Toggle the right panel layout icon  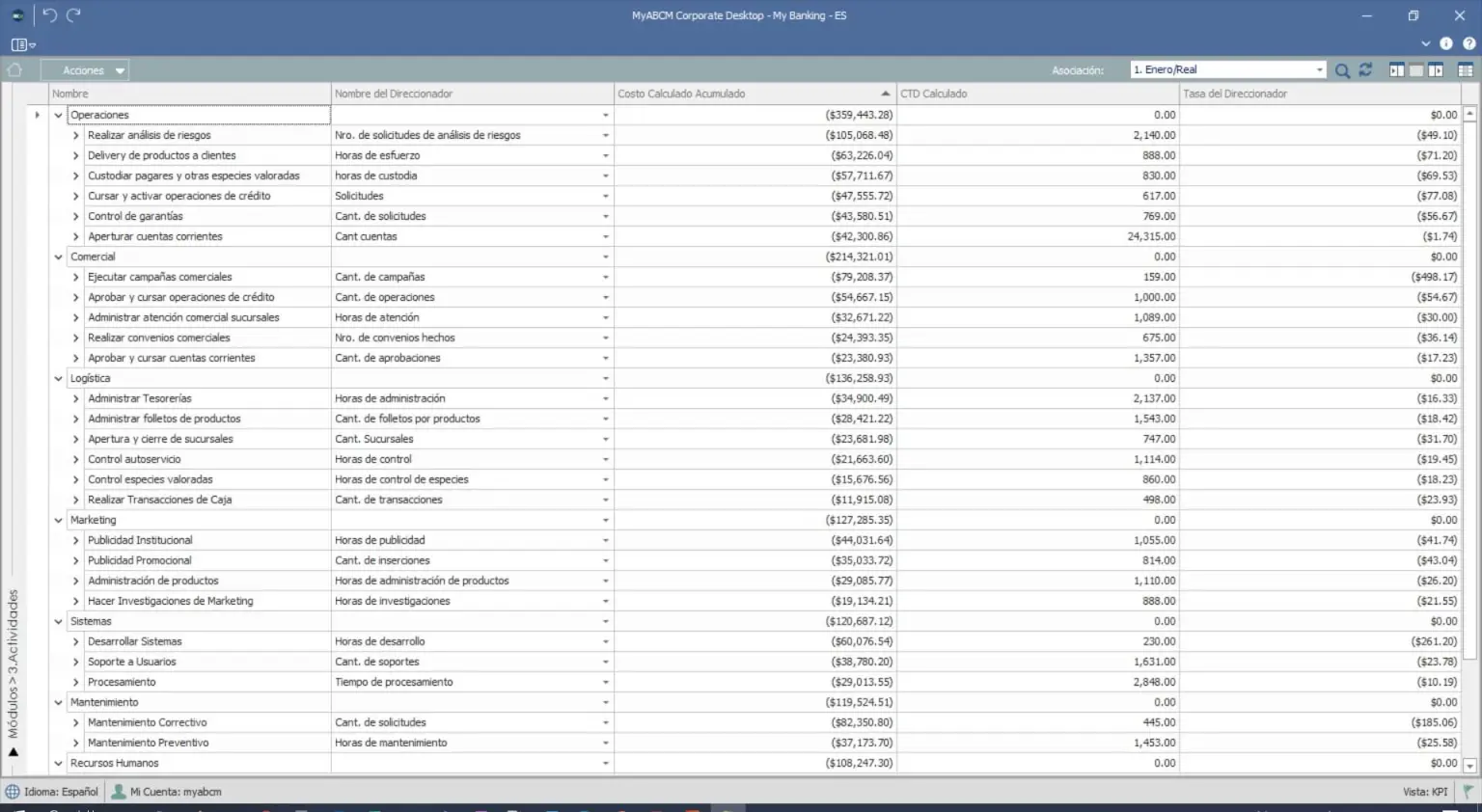(1436, 70)
